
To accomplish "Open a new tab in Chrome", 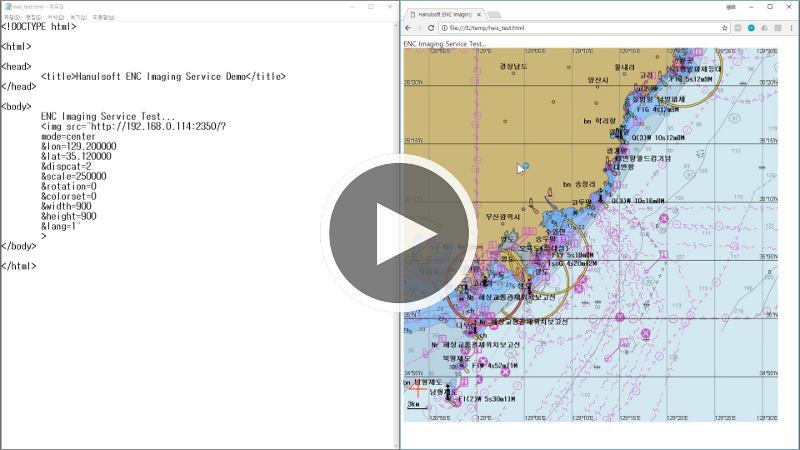I will coord(494,14).
